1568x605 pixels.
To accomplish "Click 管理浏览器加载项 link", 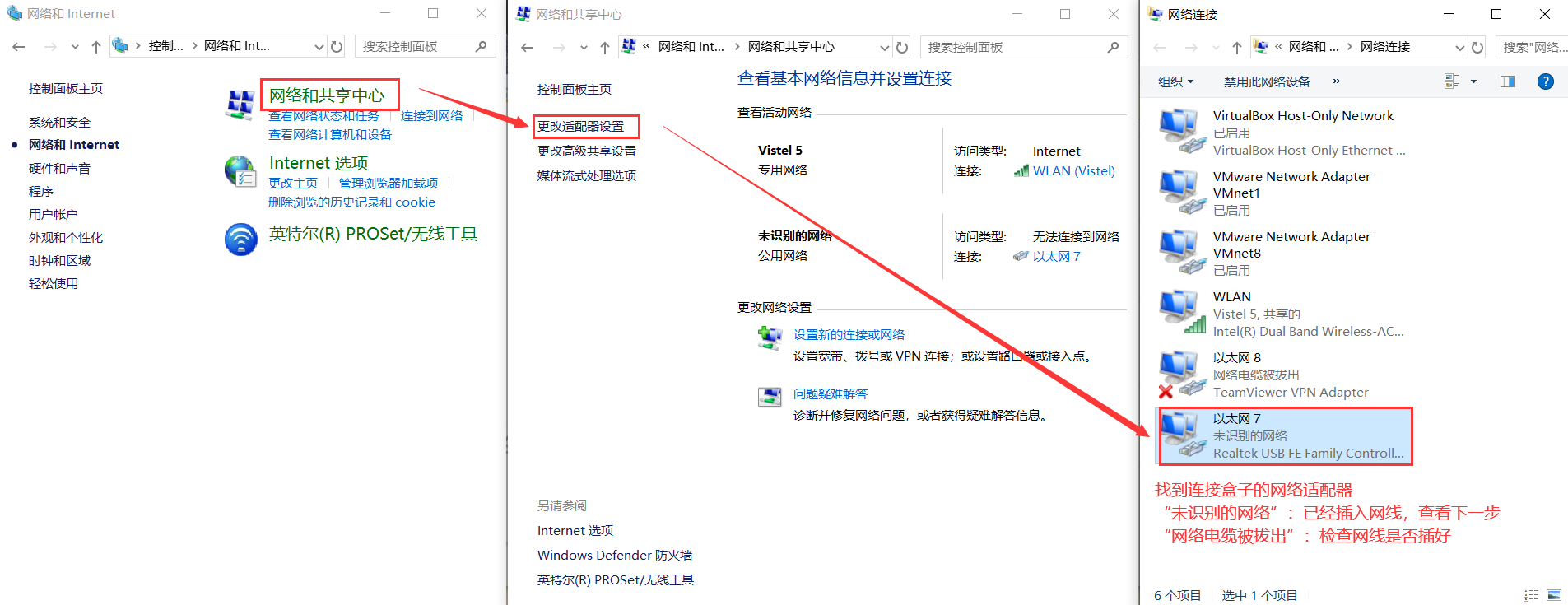I will point(389,183).
